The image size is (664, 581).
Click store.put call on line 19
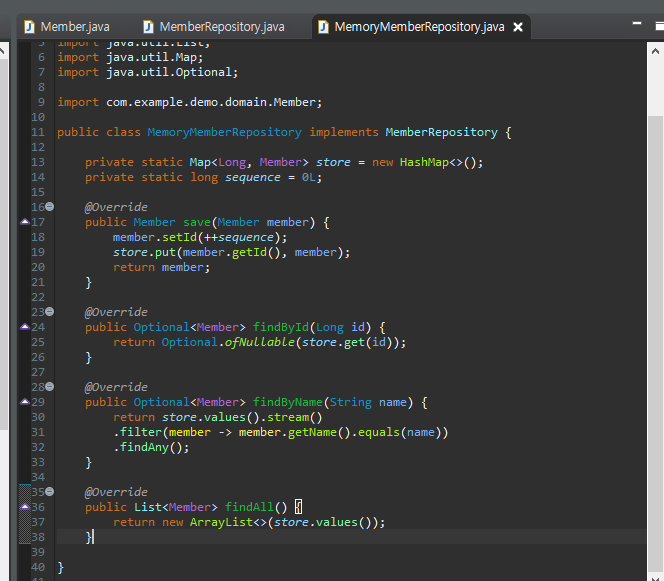(144, 252)
